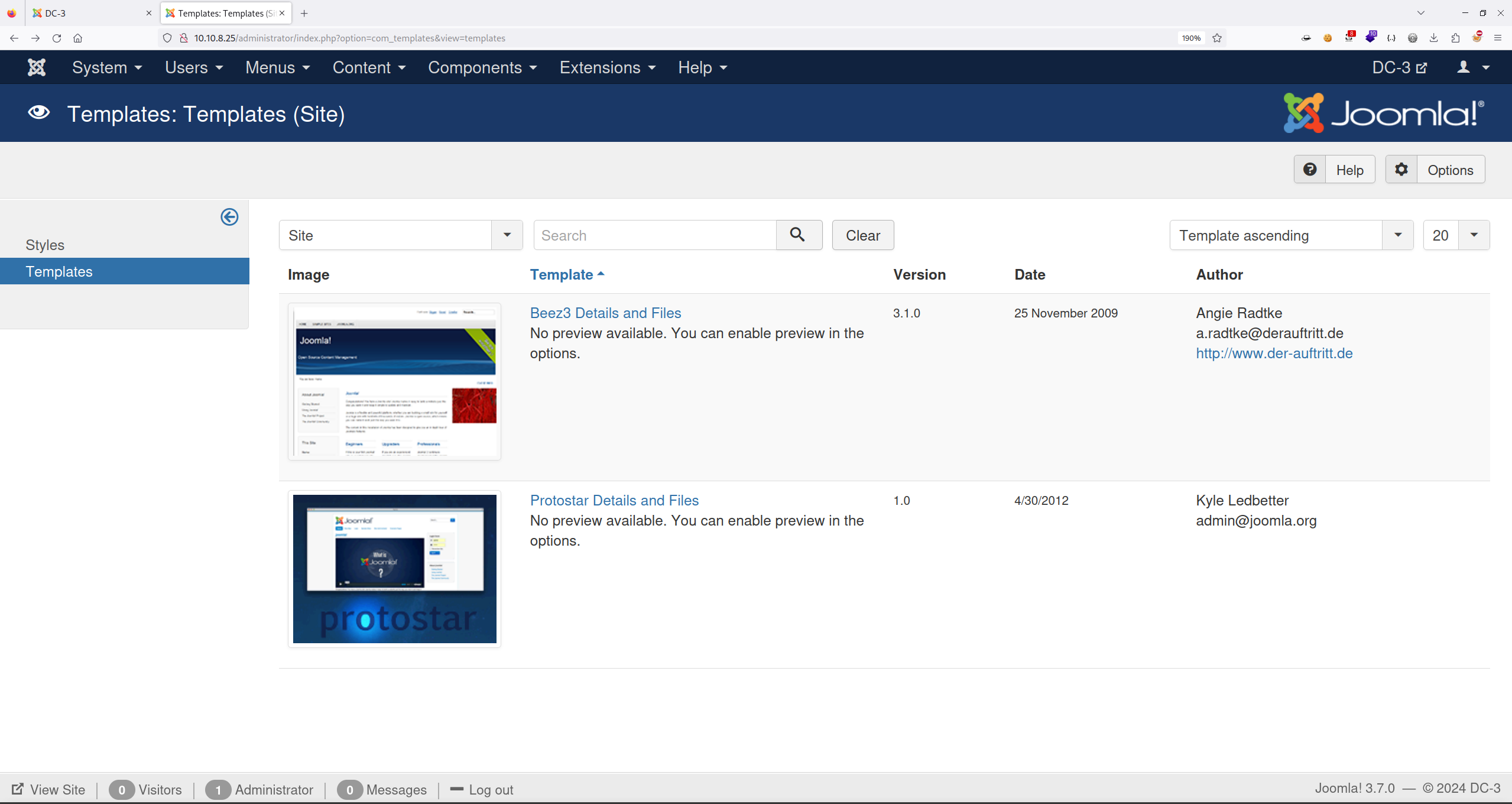Viewport: 1512px width, 804px height.
Task: Click the URL address bar text
Action: 350,38
